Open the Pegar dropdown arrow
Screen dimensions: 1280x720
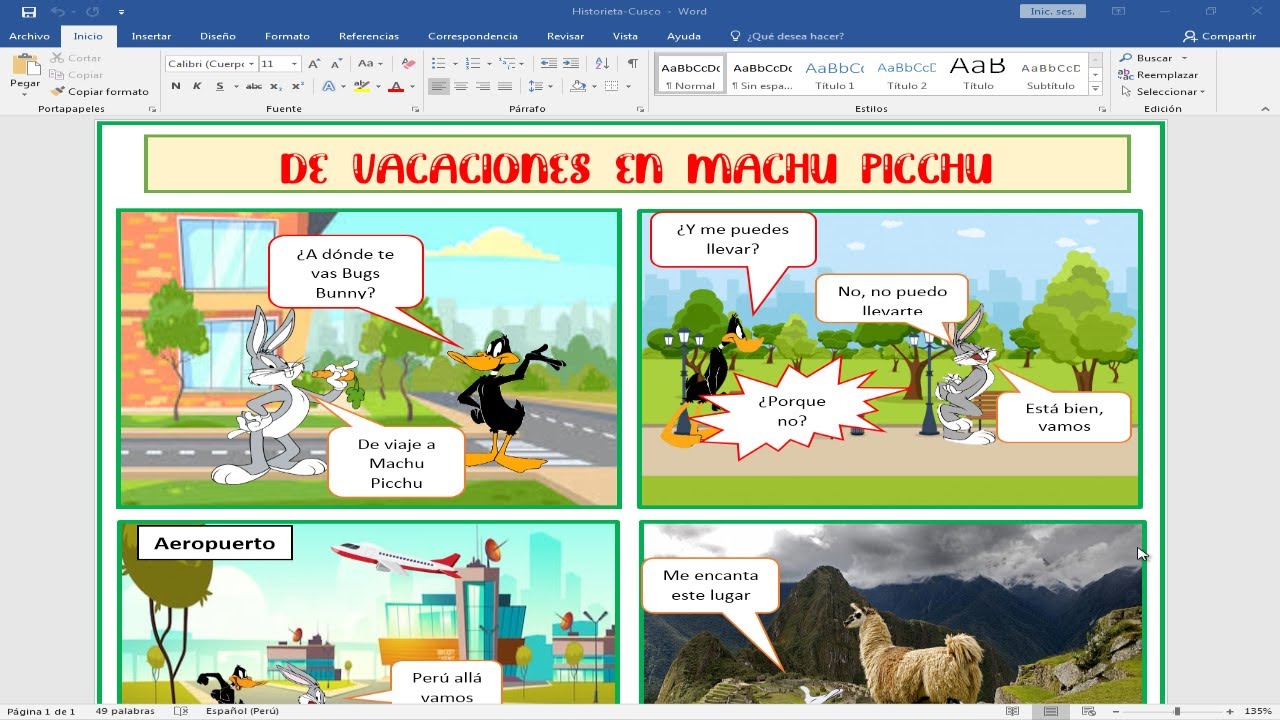25,93
